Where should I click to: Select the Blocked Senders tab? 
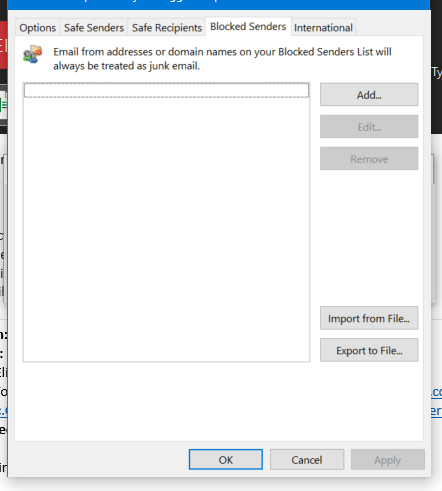coord(248,27)
